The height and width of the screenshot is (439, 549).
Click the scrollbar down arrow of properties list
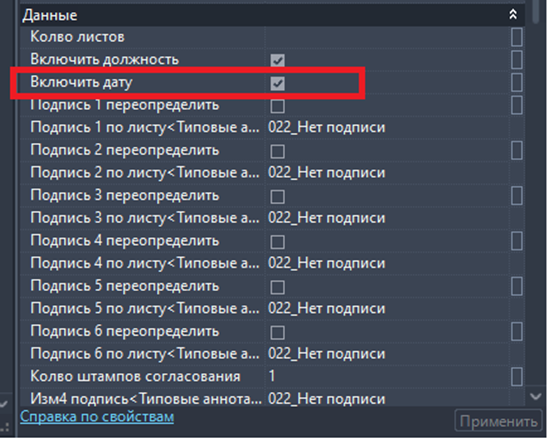(x=536, y=397)
